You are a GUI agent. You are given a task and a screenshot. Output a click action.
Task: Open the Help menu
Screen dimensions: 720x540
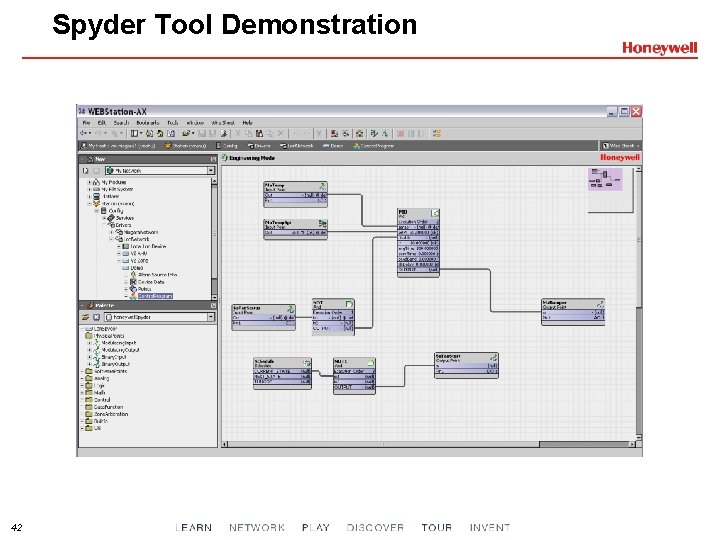coord(248,123)
